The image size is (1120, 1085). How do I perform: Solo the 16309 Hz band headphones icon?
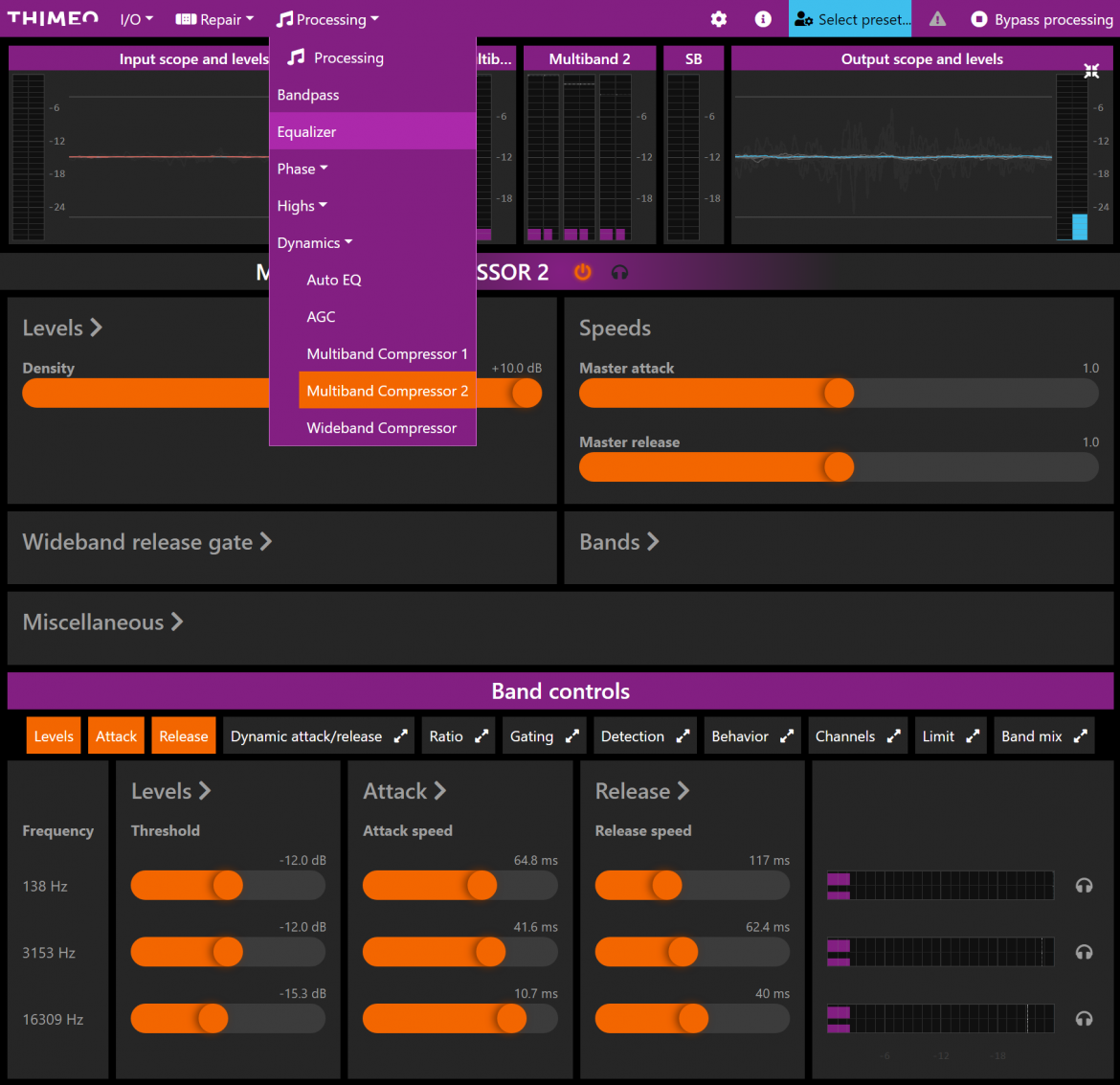pos(1084,1019)
